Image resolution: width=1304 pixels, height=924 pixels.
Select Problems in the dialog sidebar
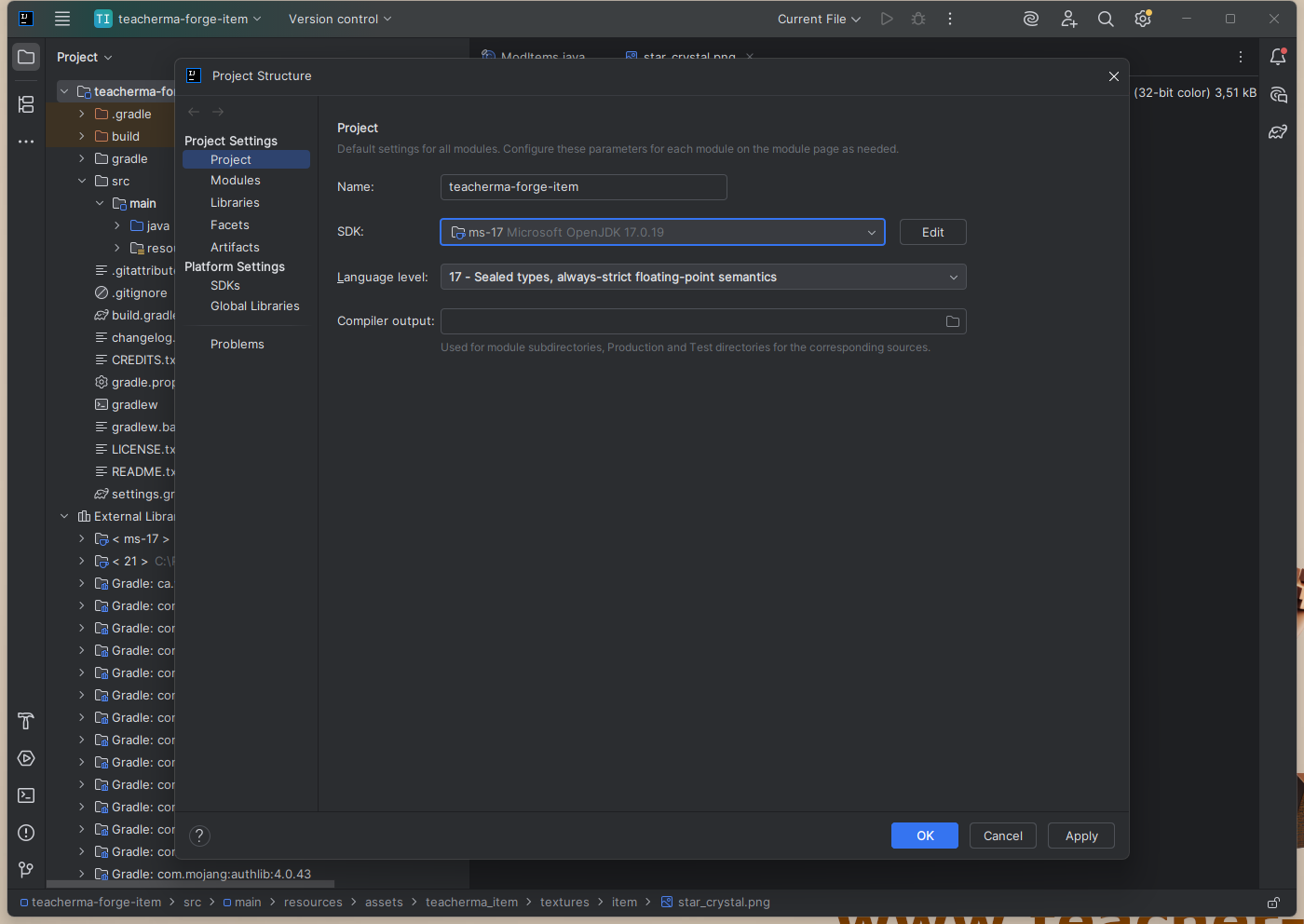tap(237, 345)
